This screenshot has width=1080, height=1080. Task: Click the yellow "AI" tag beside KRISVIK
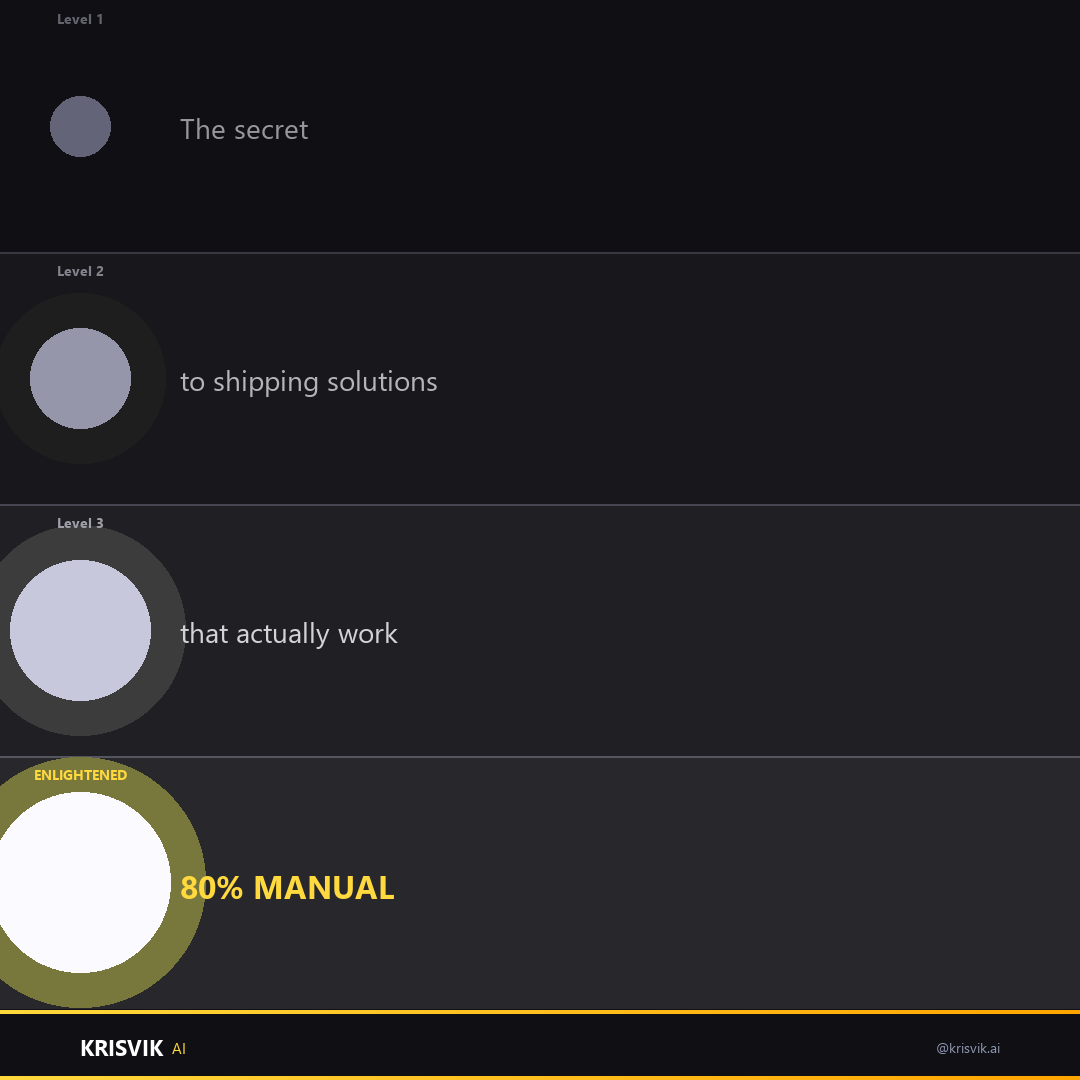[179, 1049]
